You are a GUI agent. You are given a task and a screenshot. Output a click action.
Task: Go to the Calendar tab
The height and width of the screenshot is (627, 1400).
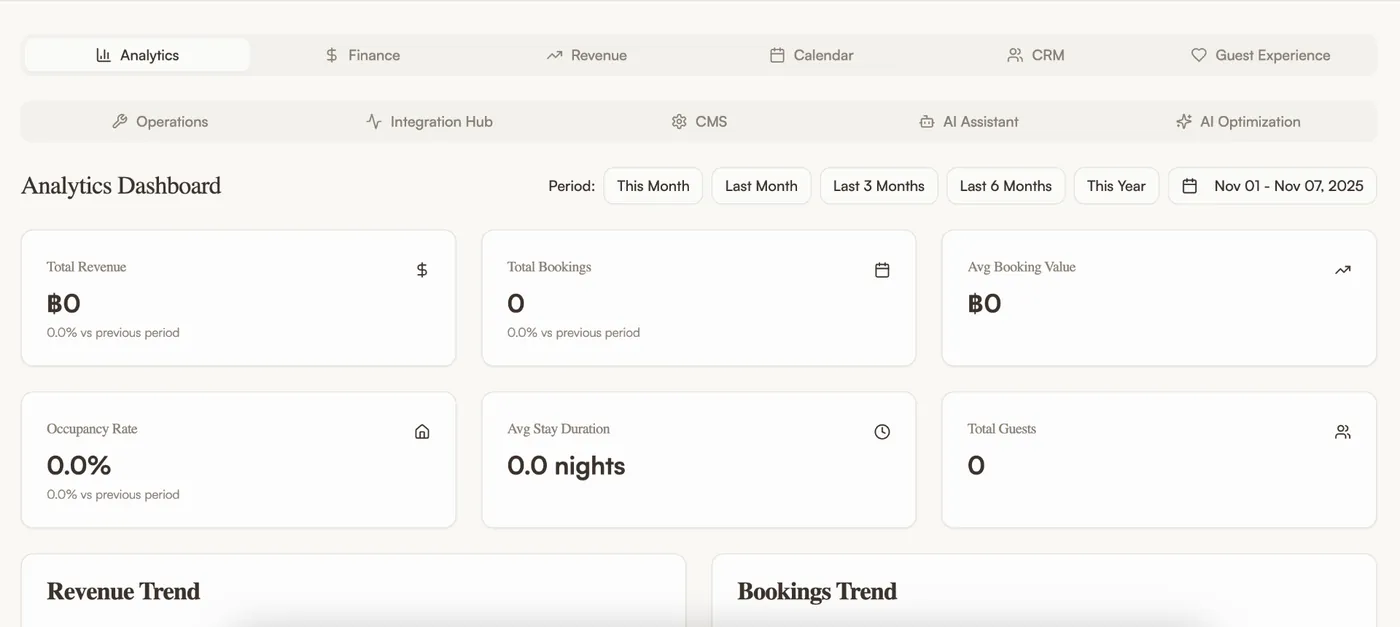812,55
